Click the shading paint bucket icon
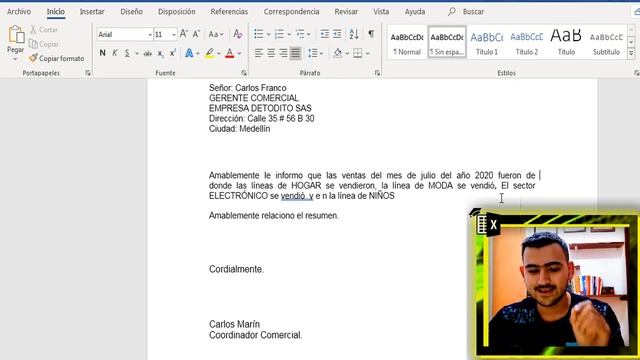Viewport: 640px width, 360px height. point(338,53)
